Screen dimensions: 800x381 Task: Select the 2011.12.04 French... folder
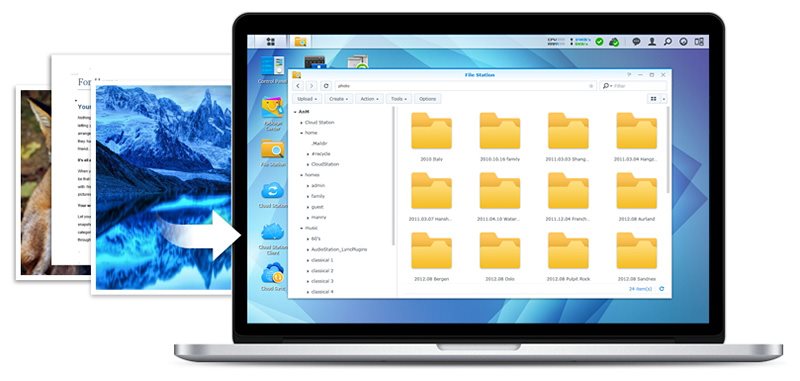pos(568,191)
